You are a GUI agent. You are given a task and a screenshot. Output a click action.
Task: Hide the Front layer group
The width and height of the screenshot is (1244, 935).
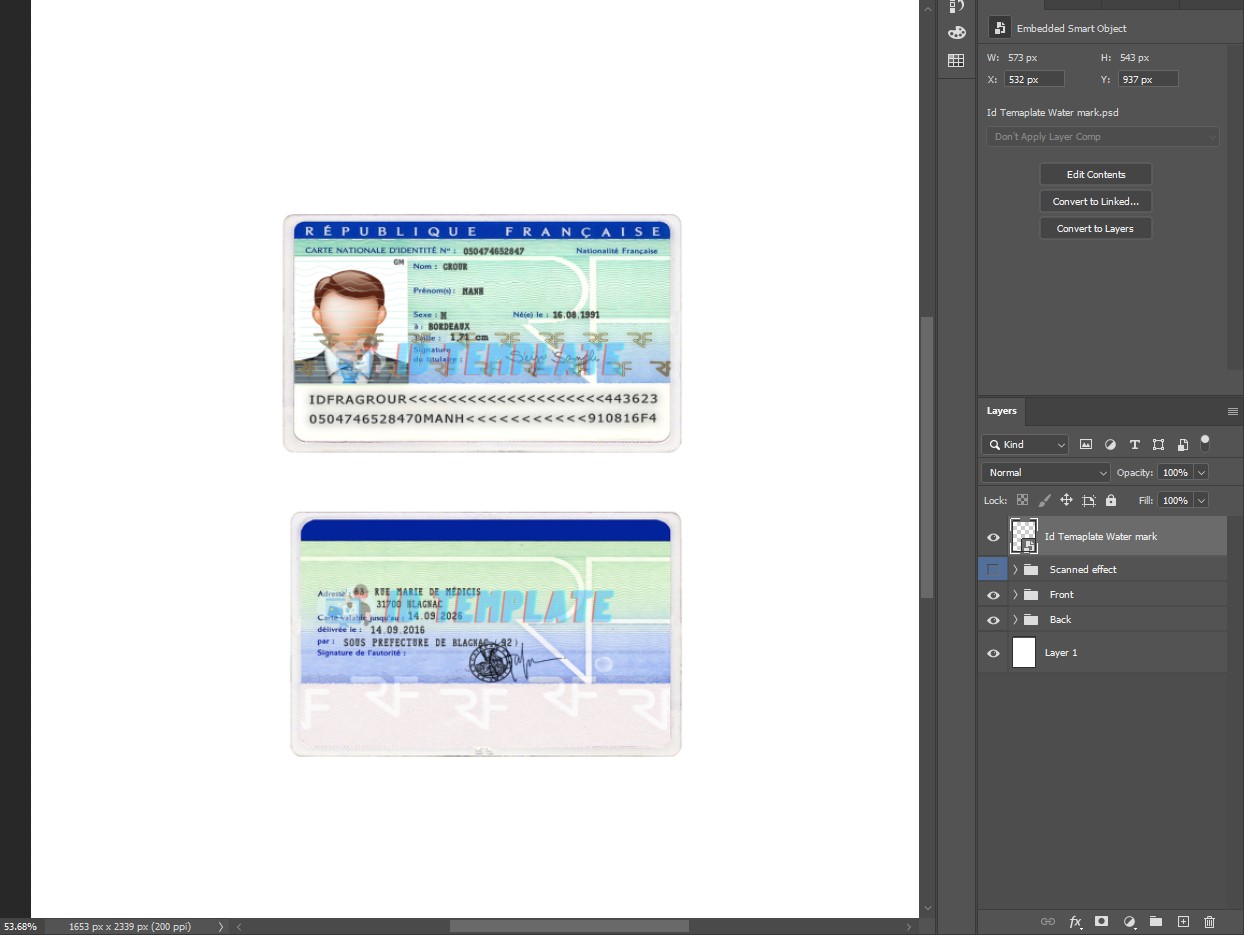(x=993, y=595)
